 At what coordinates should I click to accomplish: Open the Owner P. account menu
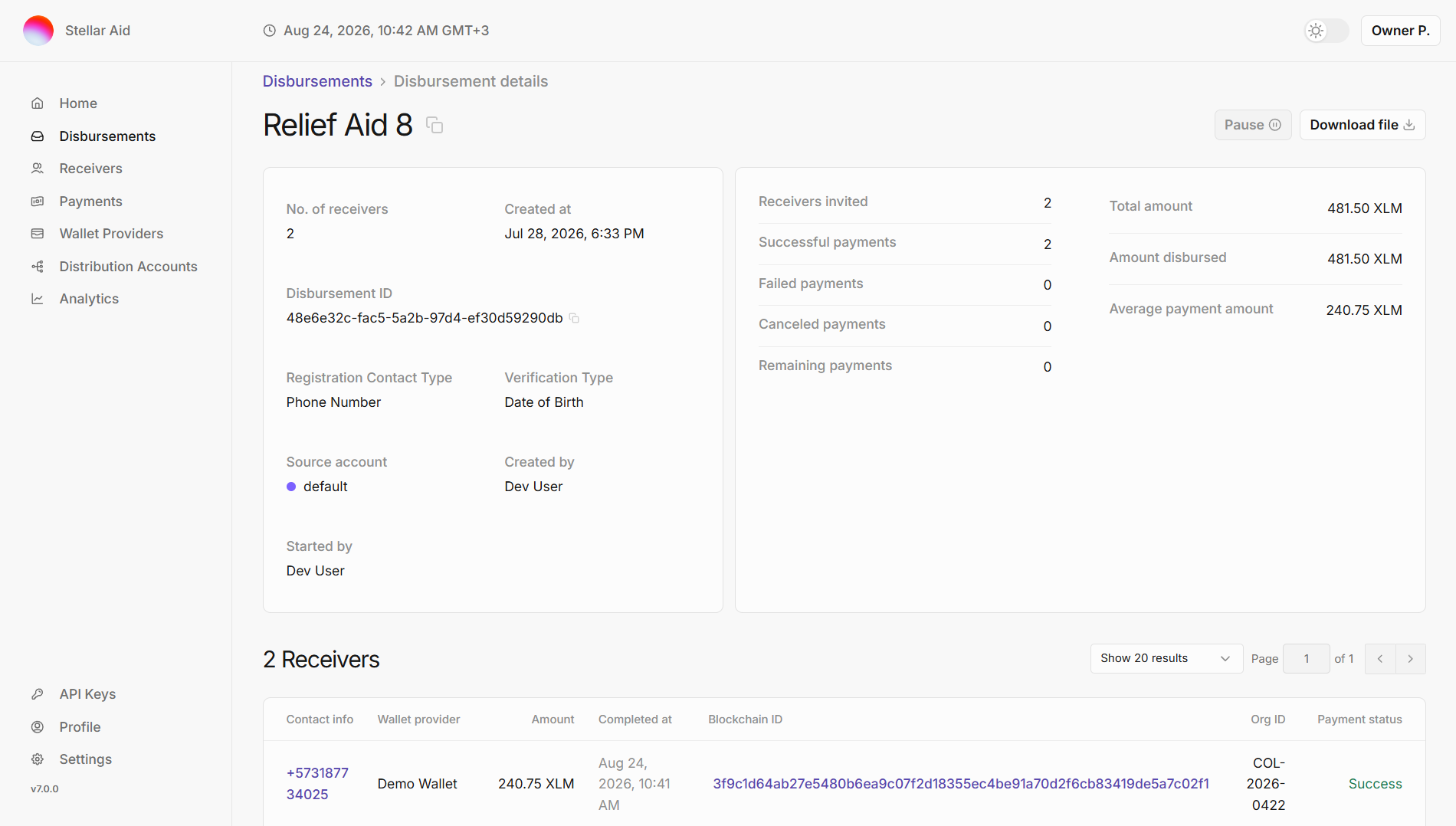(x=1400, y=31)
